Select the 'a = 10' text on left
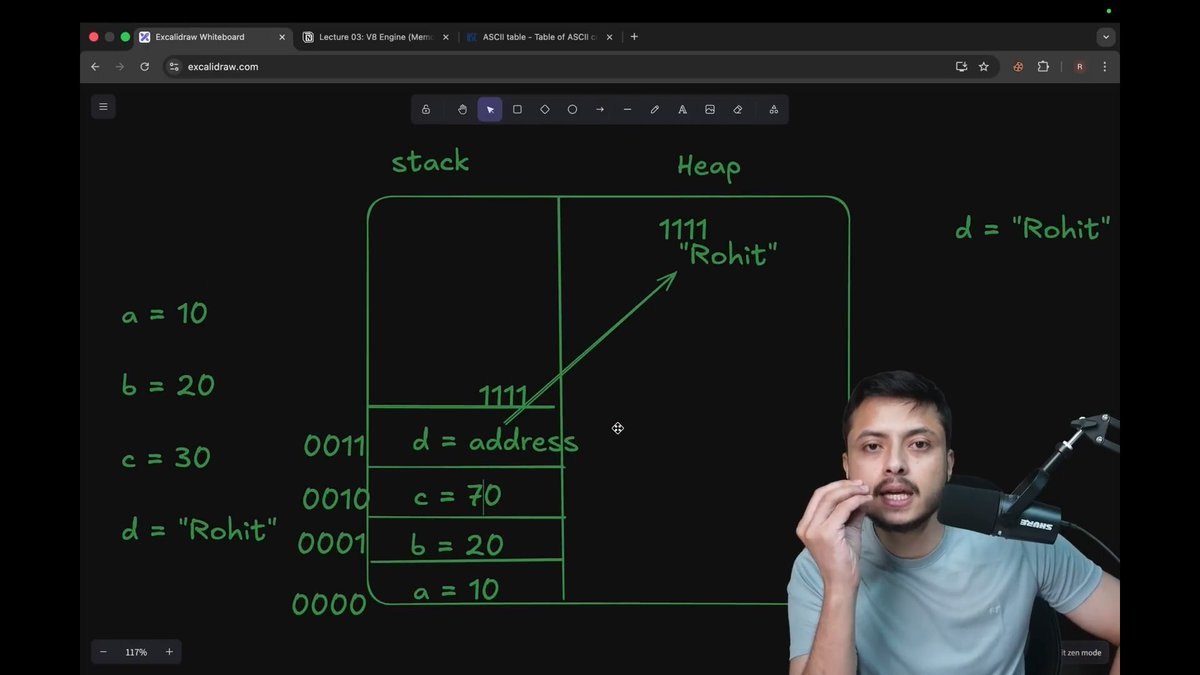Viewport: 1200px width, 675px height. [x=164, y=314]
